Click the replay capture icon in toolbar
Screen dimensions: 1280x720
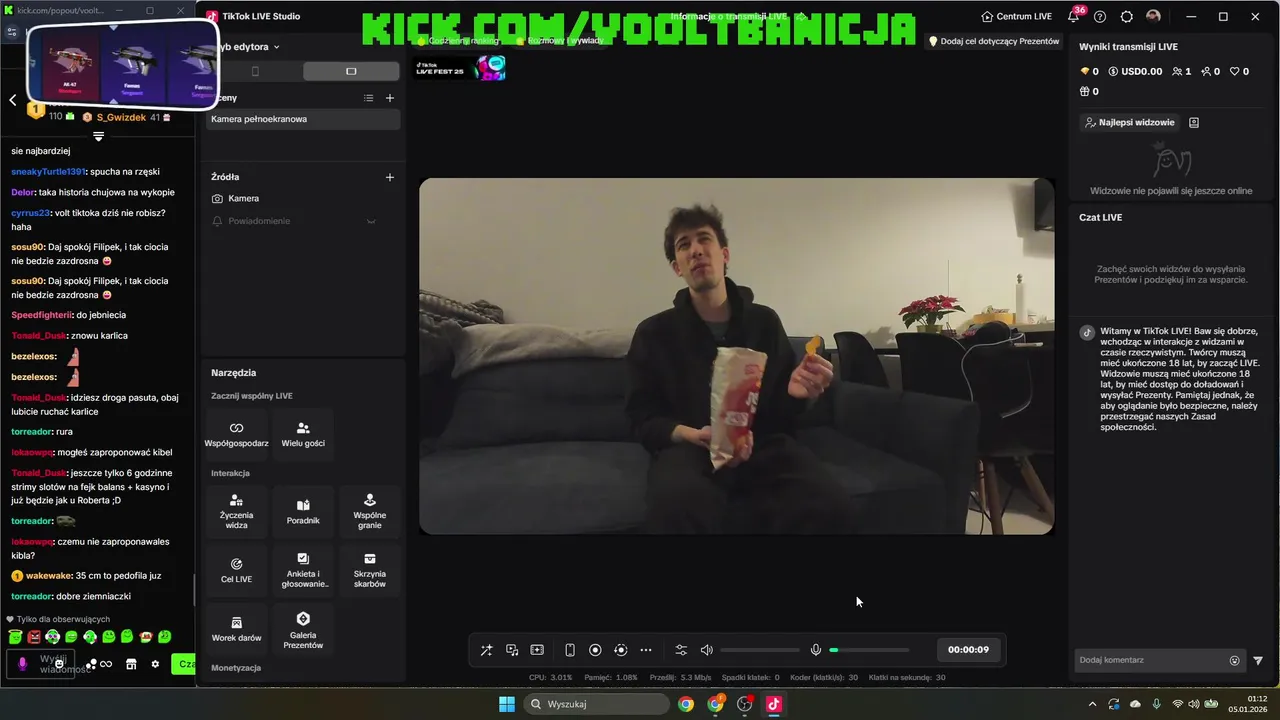620,650
